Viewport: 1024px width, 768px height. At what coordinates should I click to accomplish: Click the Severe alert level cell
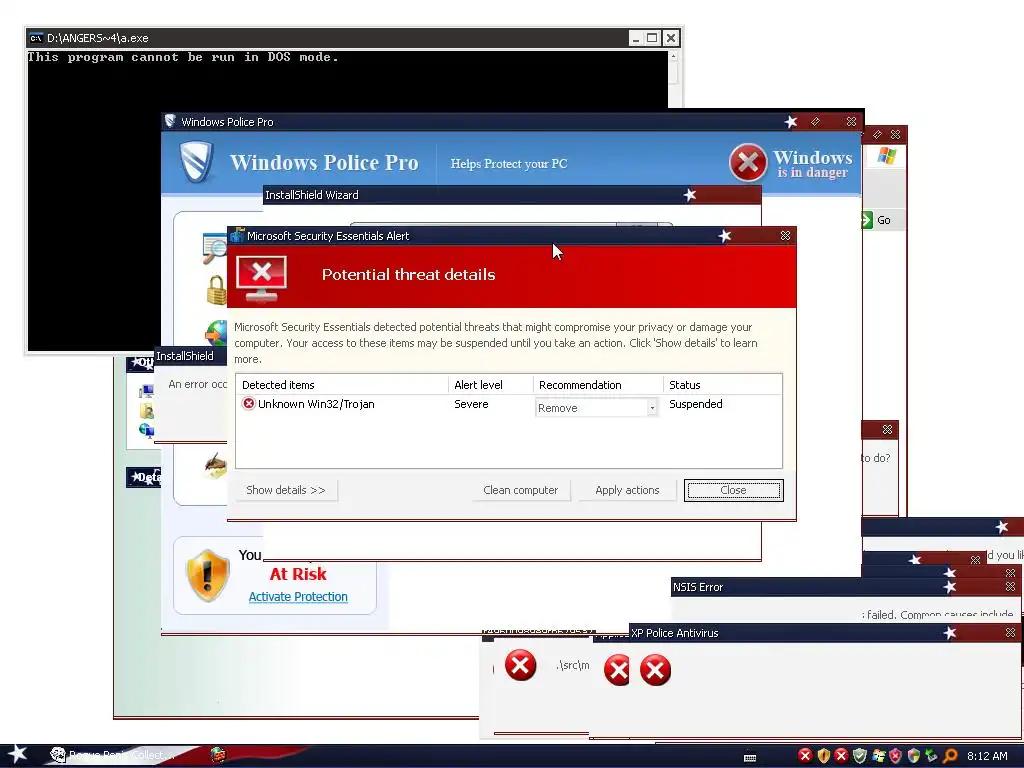pyautogui.click(x=472, y=404)
